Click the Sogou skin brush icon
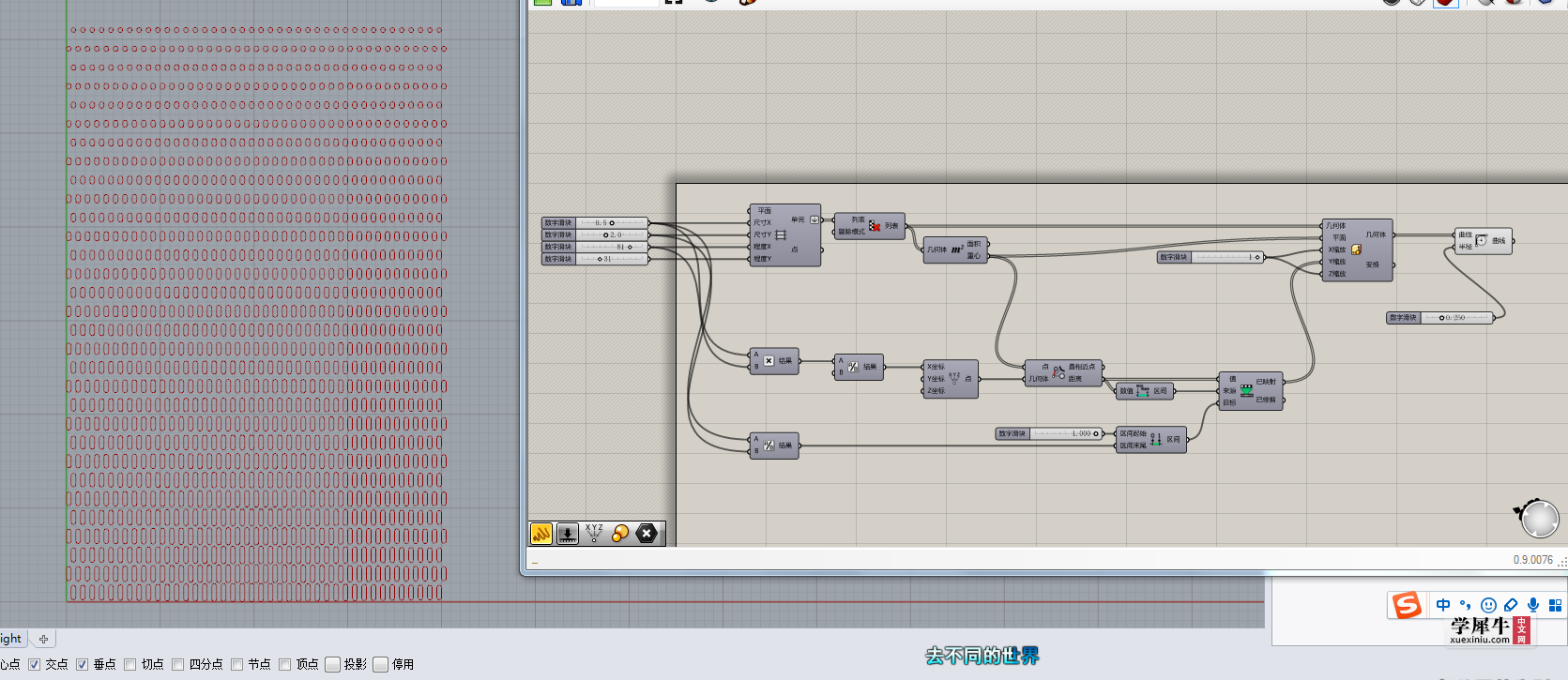The height and width of the screenshot is (680, 1568). (x=1511, y=605)
